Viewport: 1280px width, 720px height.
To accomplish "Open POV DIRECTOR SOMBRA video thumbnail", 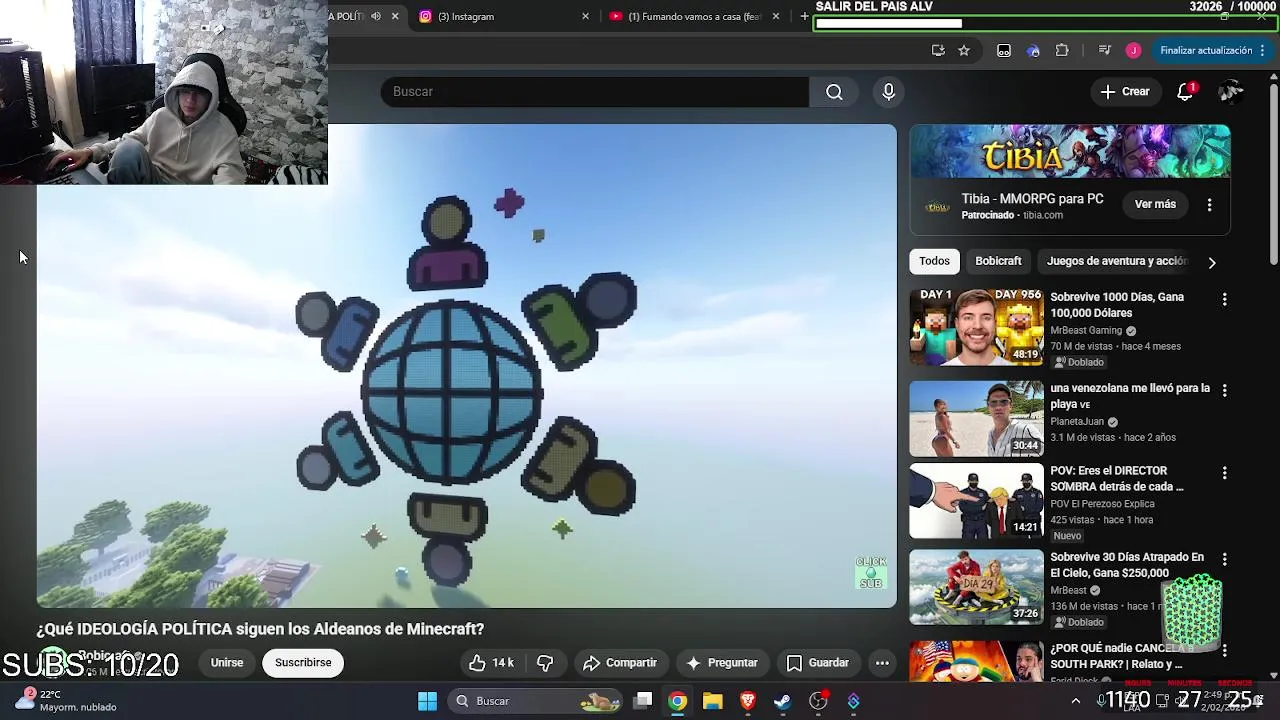I will coord(976,500).
